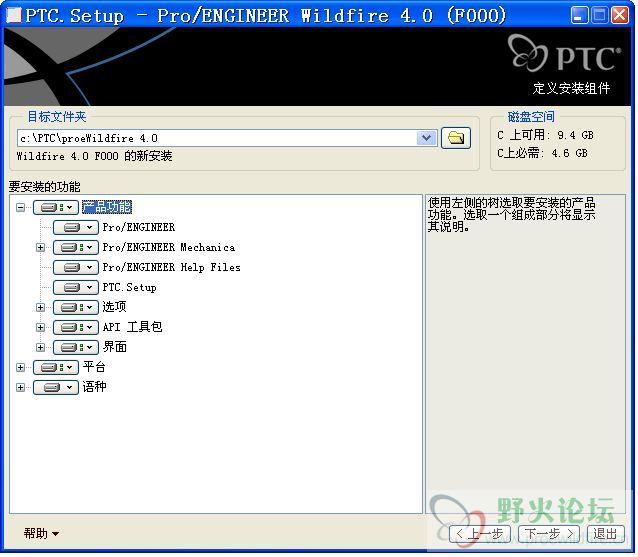Open the destination folder dropdown arrow
638x557 pixels.
point(426,138)
